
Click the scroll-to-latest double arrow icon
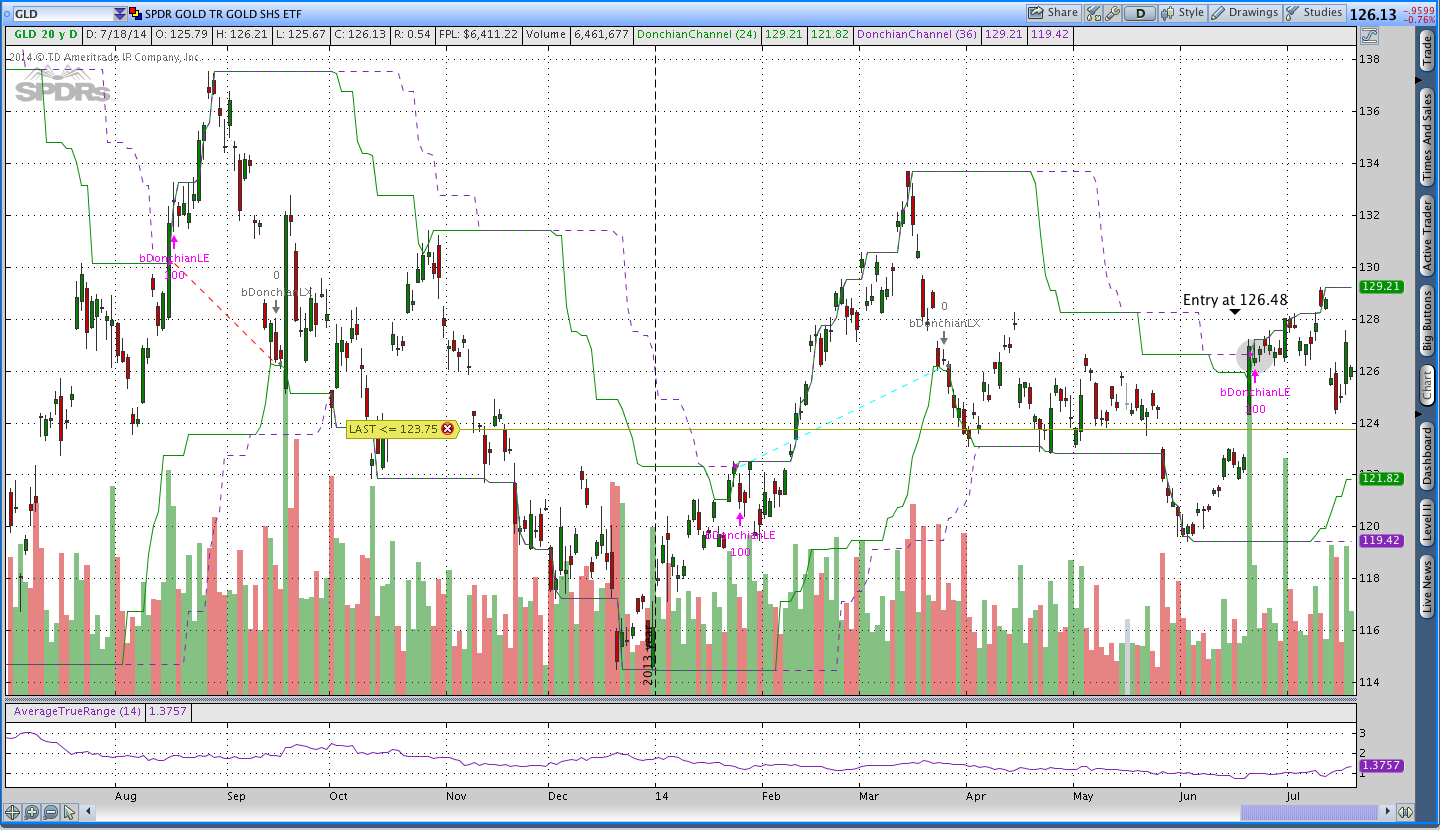coord(1405,812)
